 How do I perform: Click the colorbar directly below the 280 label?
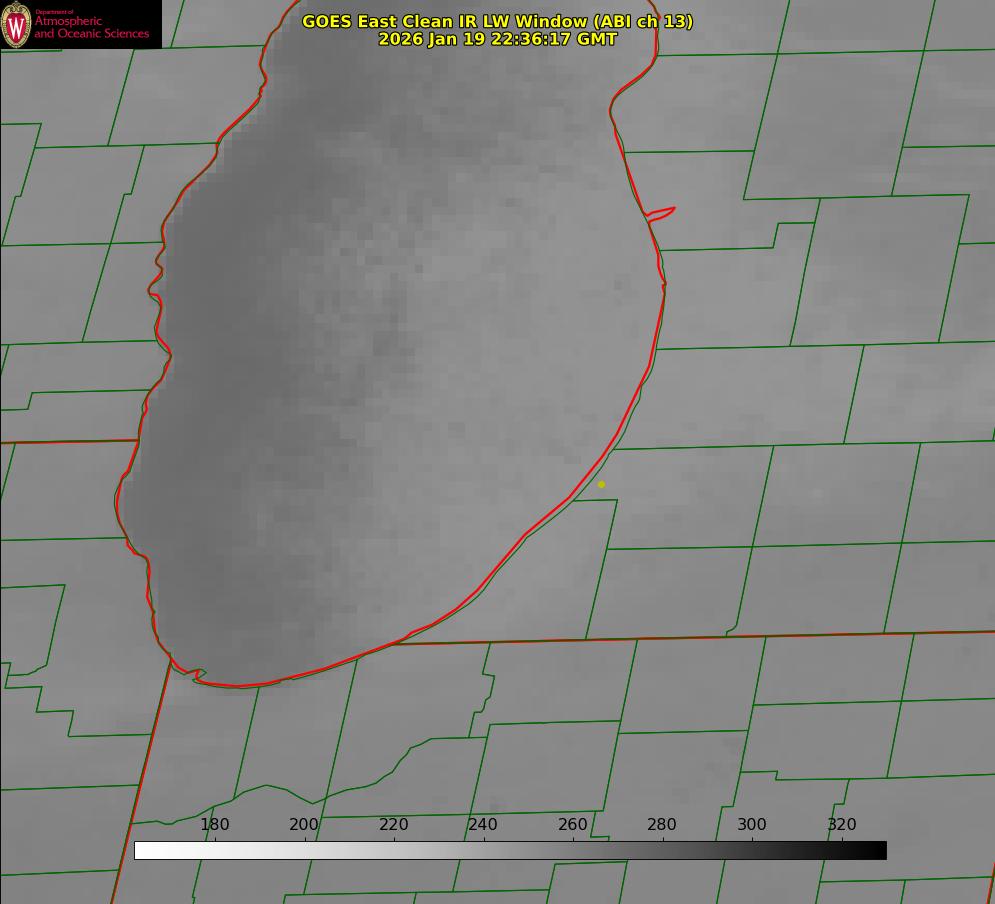662,850
